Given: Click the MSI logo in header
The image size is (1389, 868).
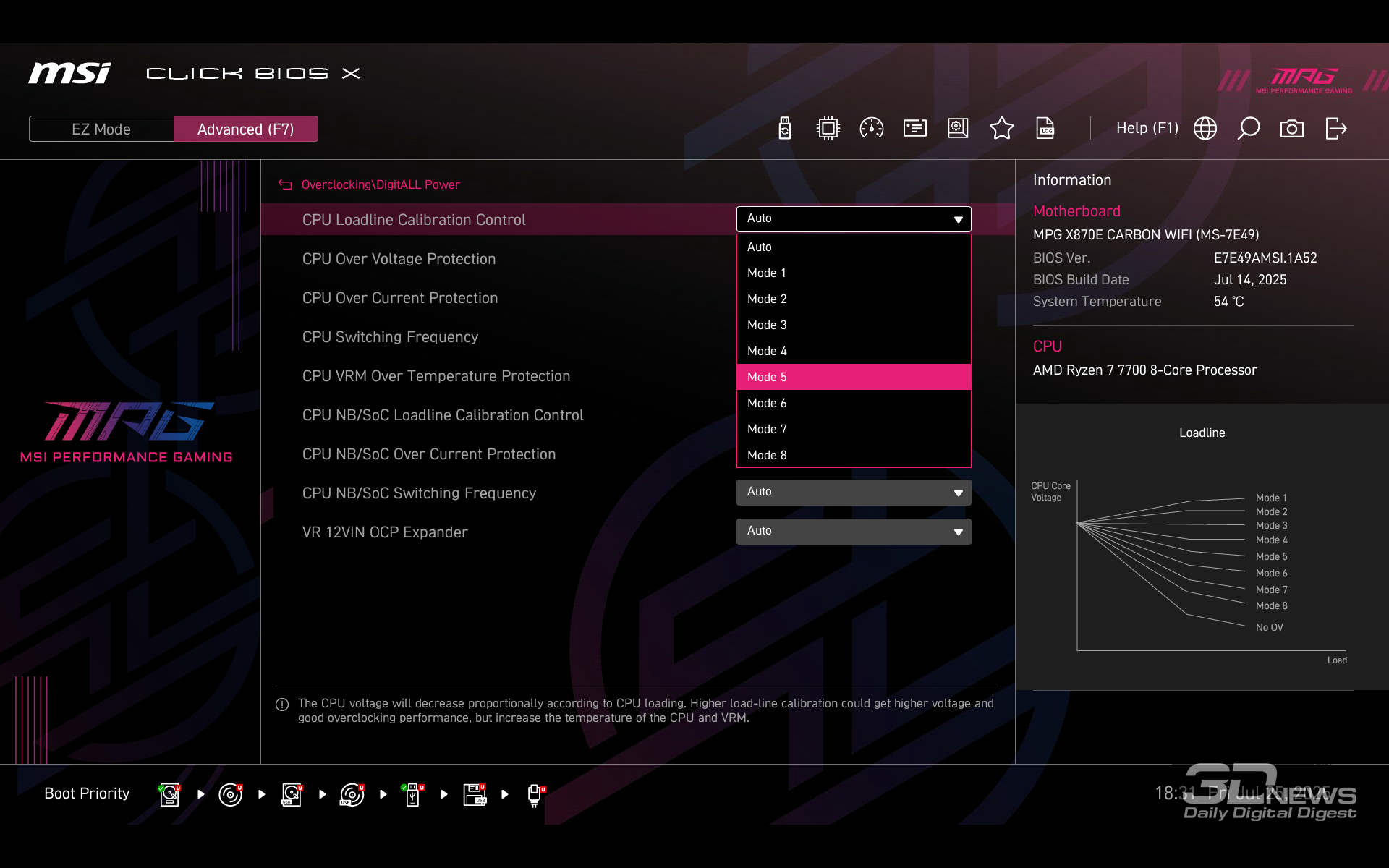Looking at the screenshot, I should click(x=69, y=73).
